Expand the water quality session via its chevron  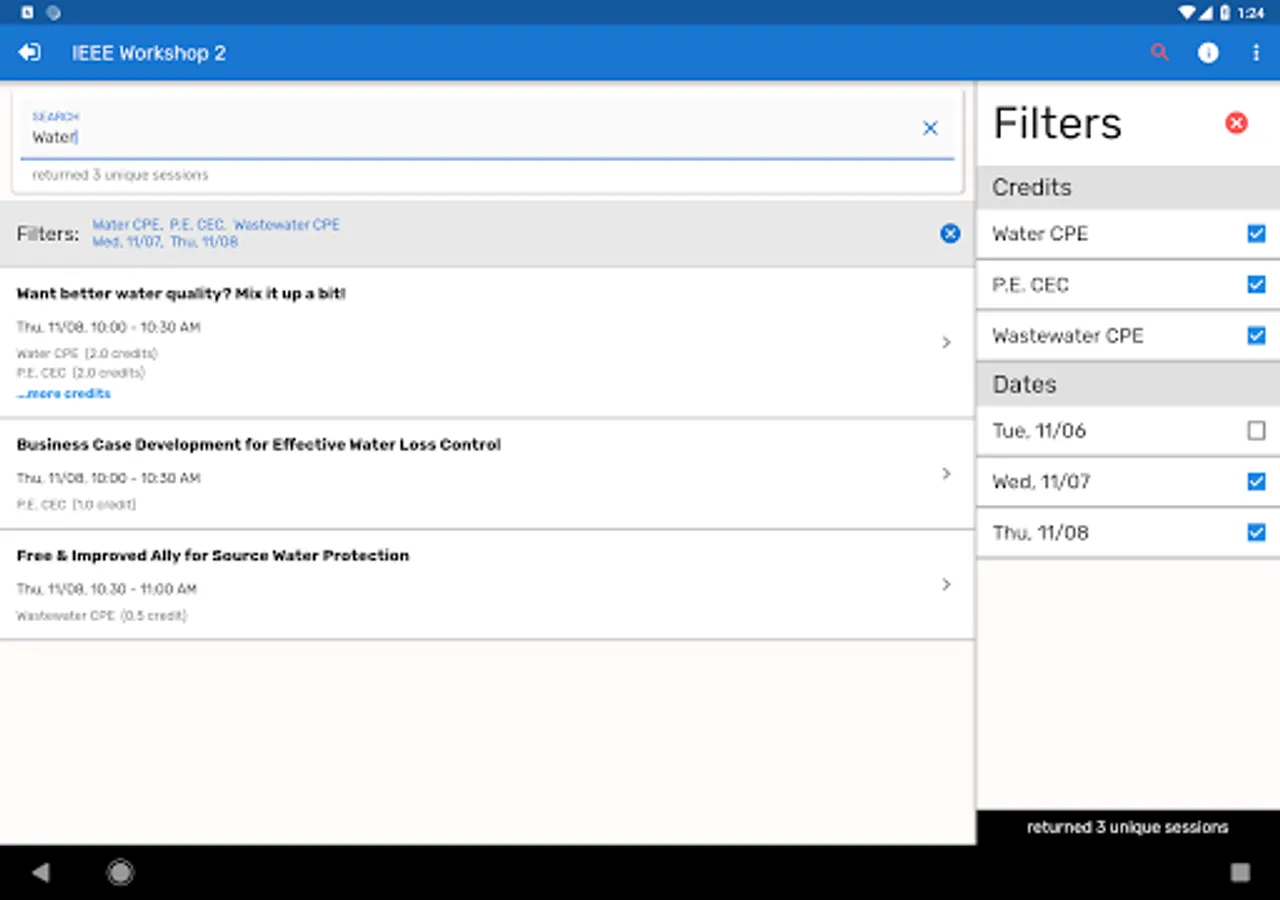[x=946, y=343]
